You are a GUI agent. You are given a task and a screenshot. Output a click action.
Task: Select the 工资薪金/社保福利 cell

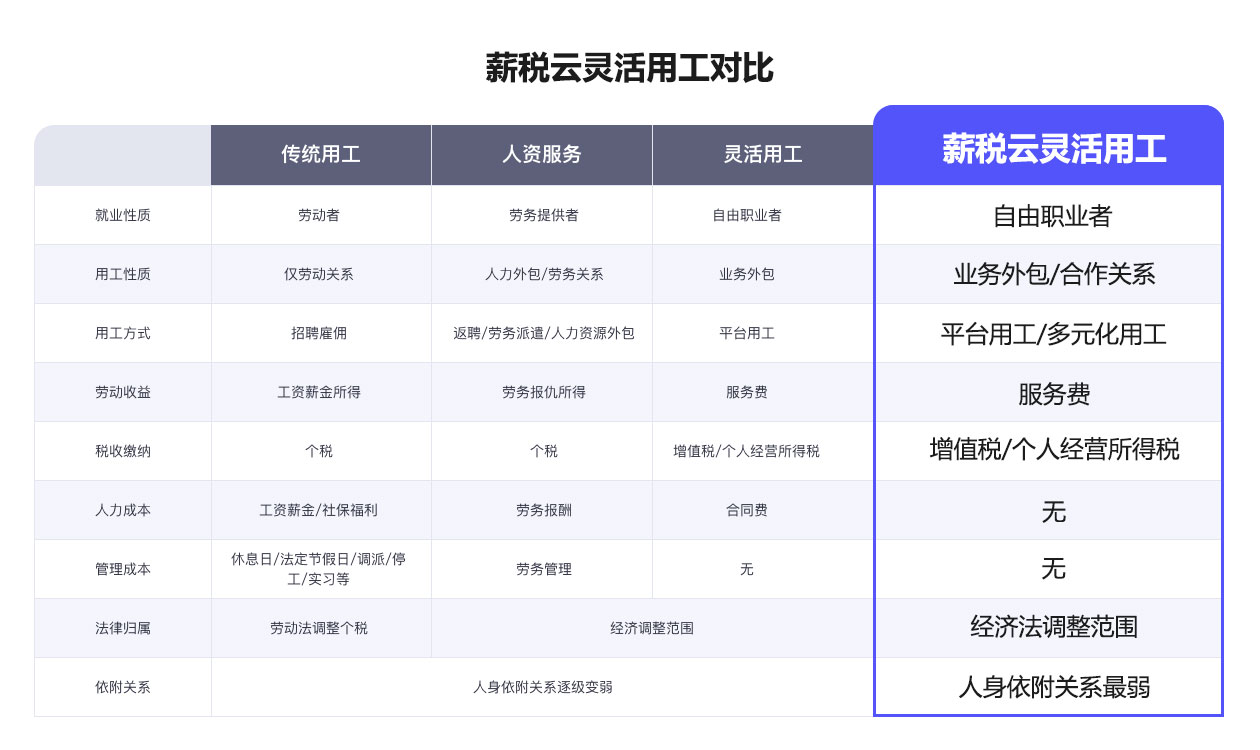pyautogui.click(x=319, y=510)
